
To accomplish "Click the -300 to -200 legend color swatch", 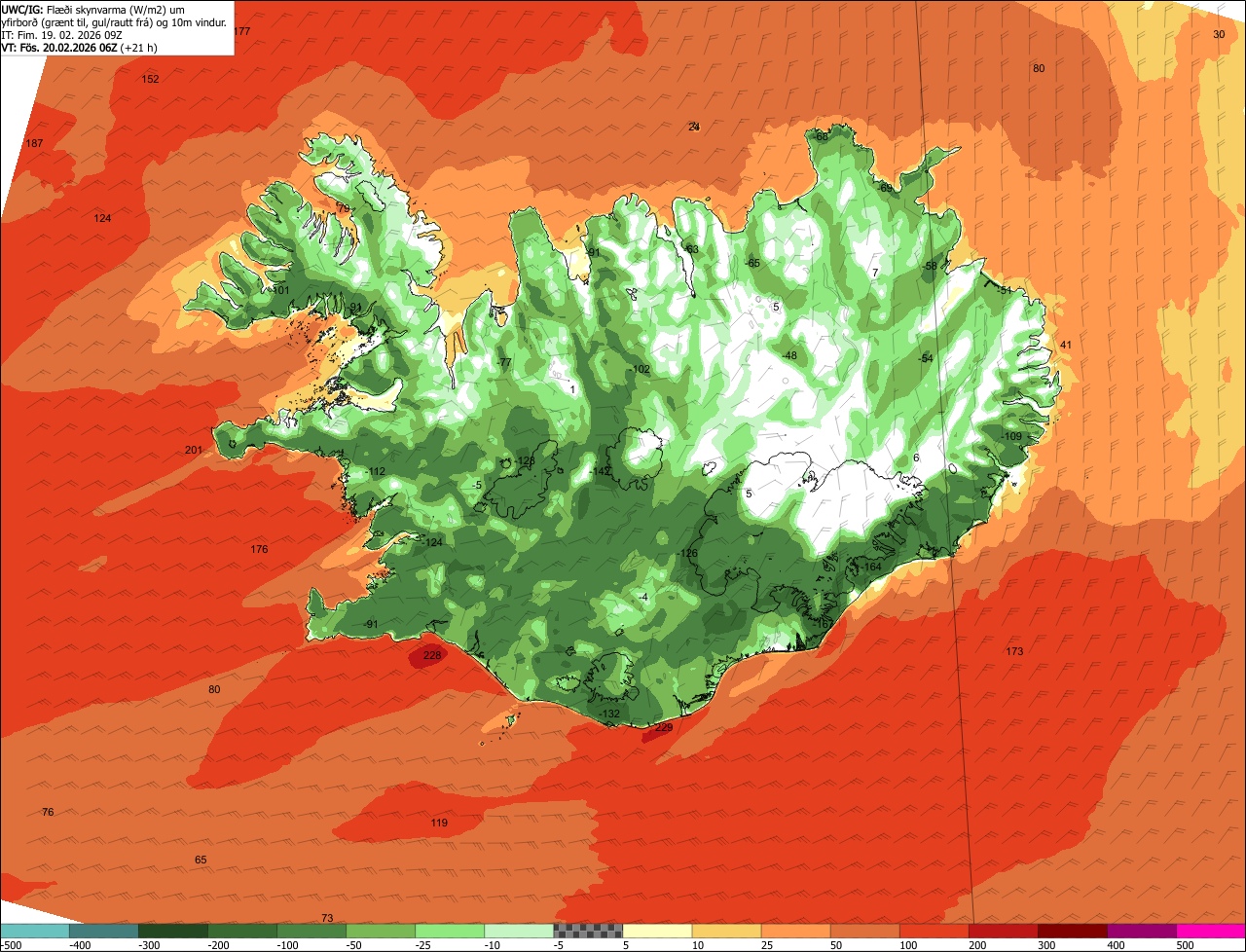I will (173, 931).
